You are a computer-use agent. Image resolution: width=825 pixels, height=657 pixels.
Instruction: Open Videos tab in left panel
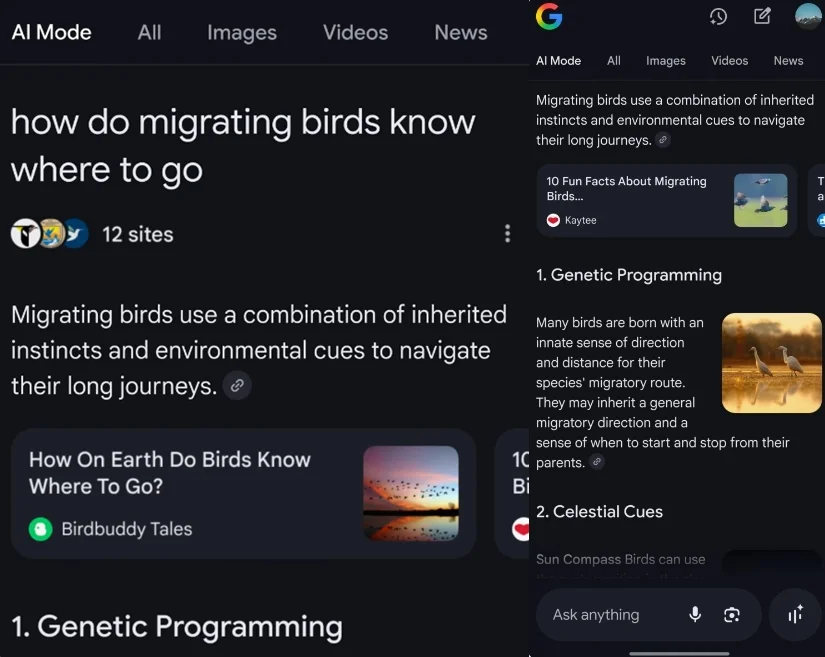(x=356, y=33)
